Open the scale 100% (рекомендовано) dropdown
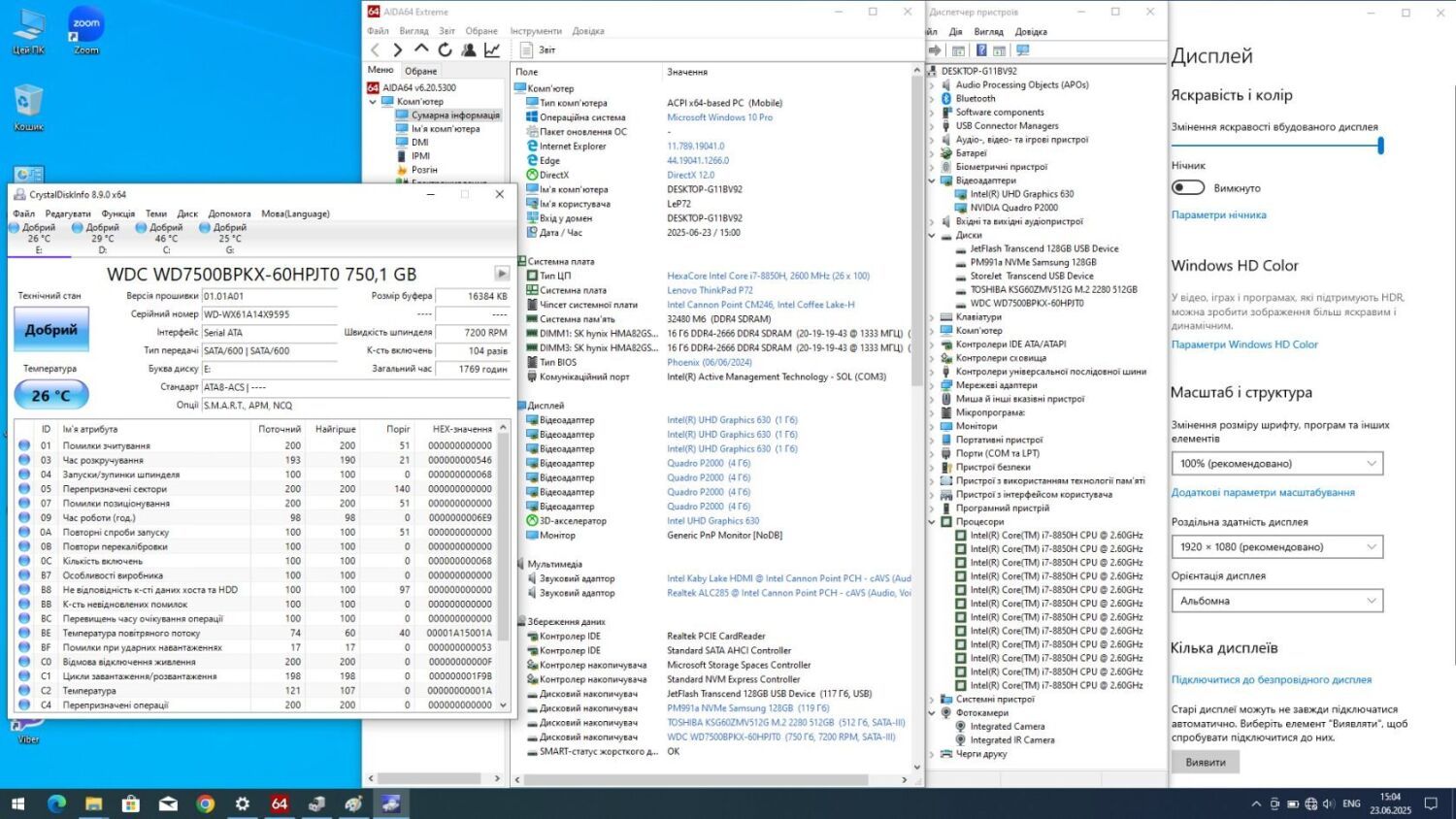The image size is (1456, 819). click(x=1276, y=464)
